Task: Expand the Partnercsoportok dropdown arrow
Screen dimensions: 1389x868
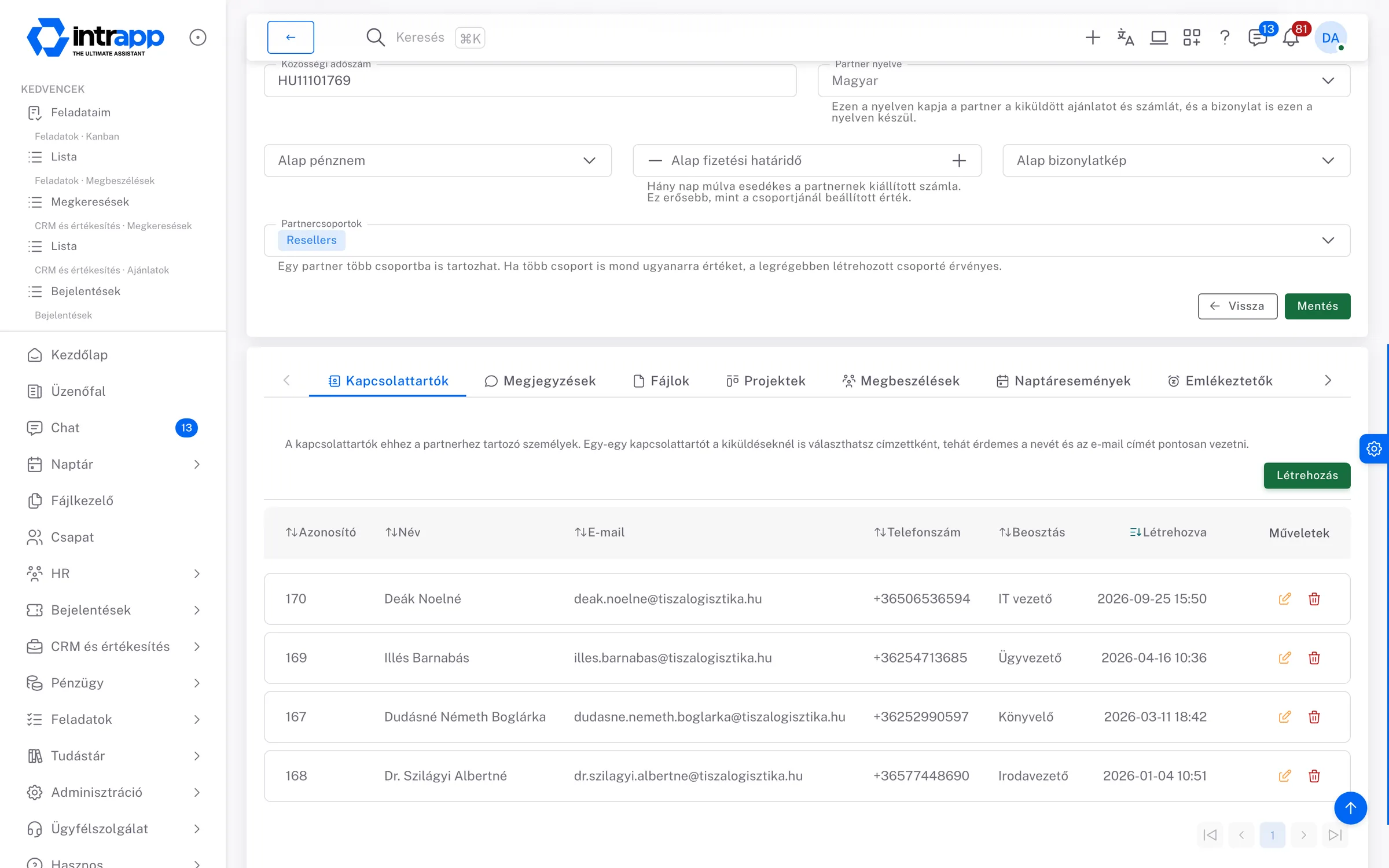Action: [x=1328, y=240]
